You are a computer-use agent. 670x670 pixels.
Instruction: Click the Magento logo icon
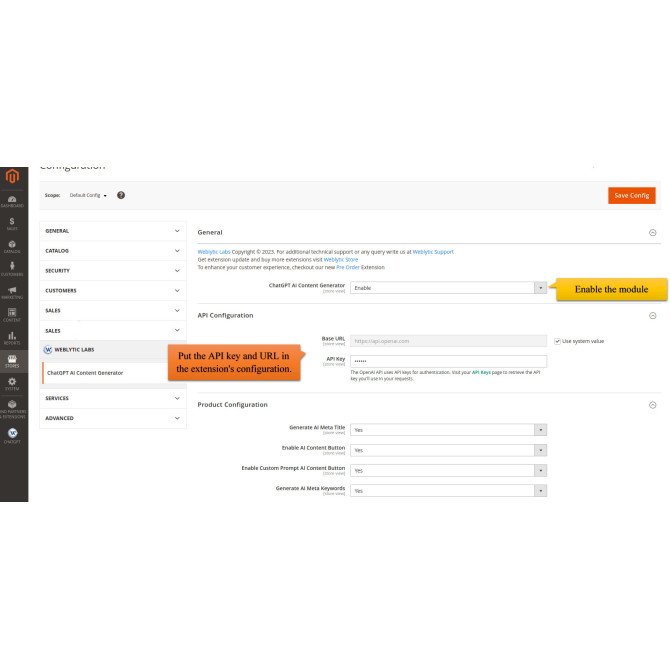coord(12,176)
